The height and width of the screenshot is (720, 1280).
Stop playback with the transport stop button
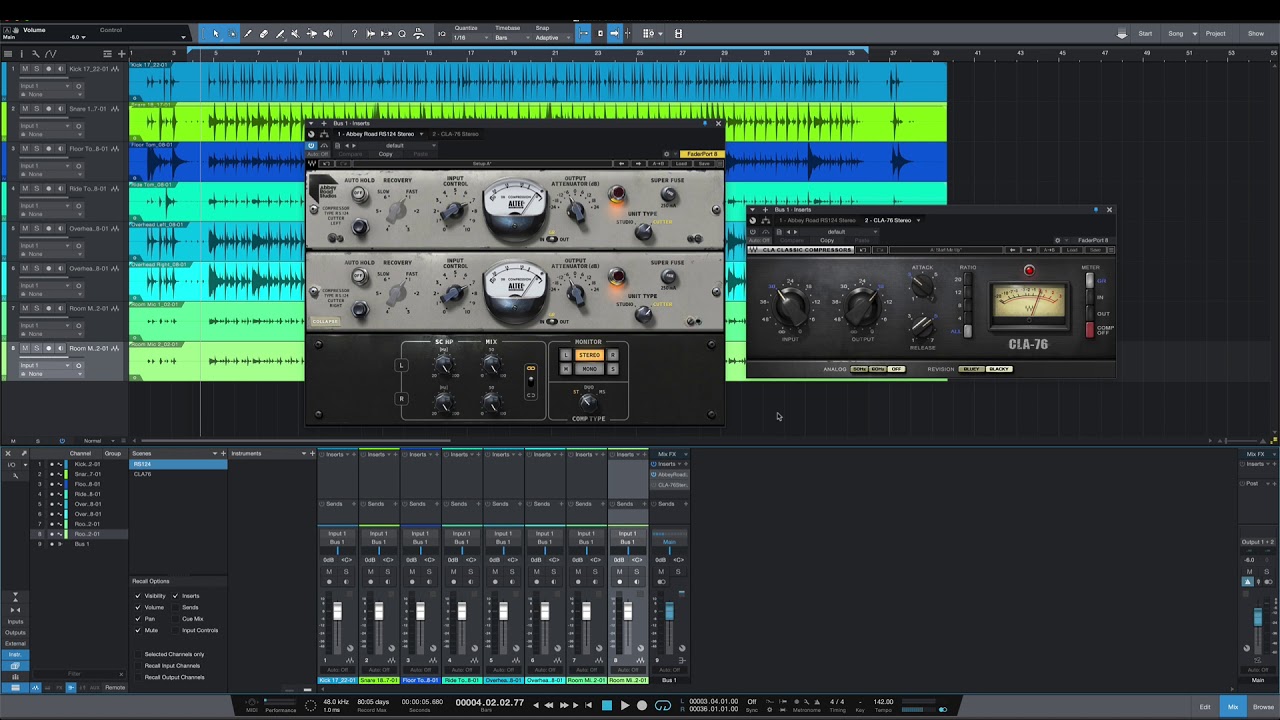(606, 705)
